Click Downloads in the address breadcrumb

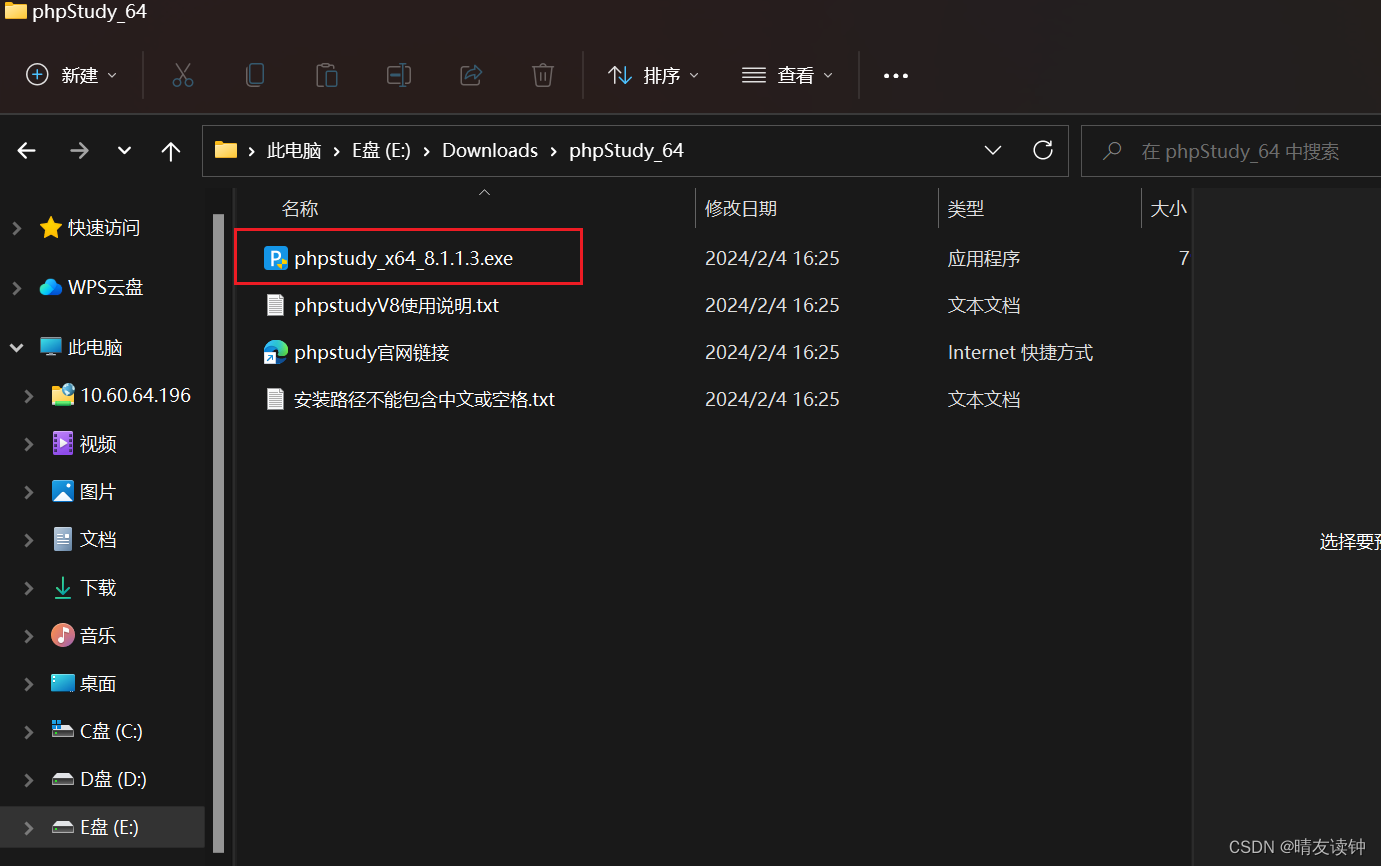point(490,150)
